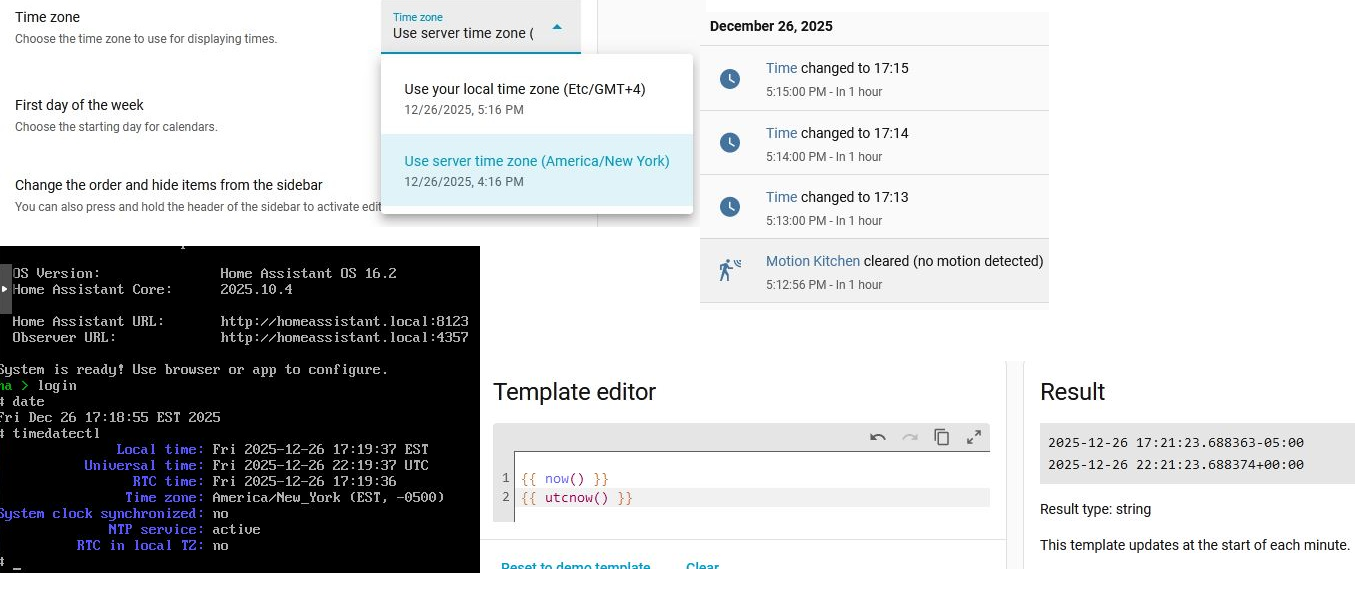Click terminal 'System clock synchronized: no' line
This screenshot has height=596, width=1355.
pyautogui.click(x=114, y=513)
